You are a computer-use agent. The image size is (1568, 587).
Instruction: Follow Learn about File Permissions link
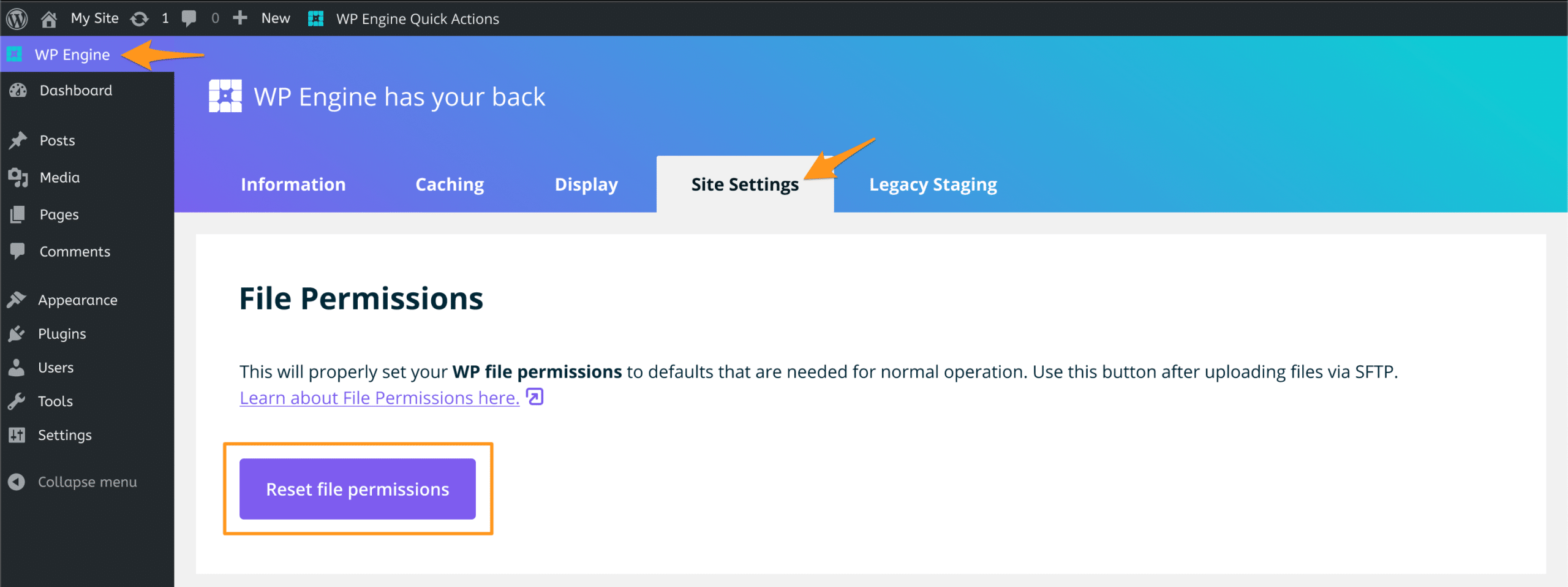[x=379, y=398]
